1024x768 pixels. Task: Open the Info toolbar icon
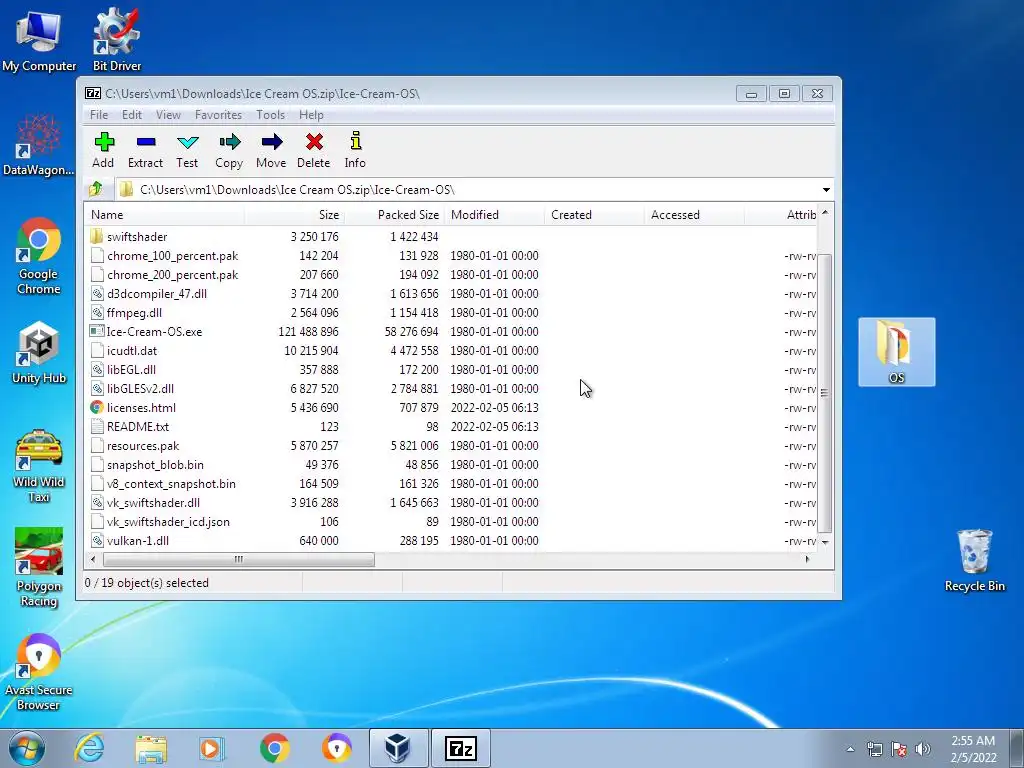click(355, 150)
